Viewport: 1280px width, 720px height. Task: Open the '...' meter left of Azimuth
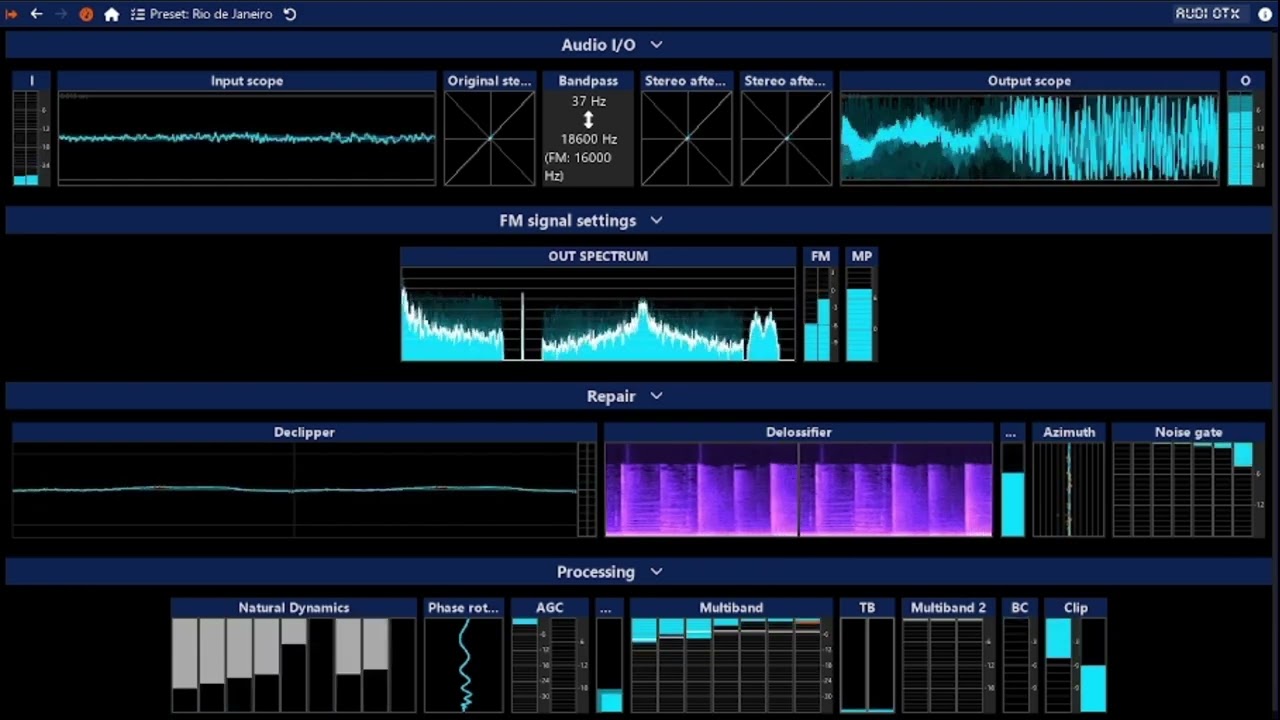[x=1012, y=480]
